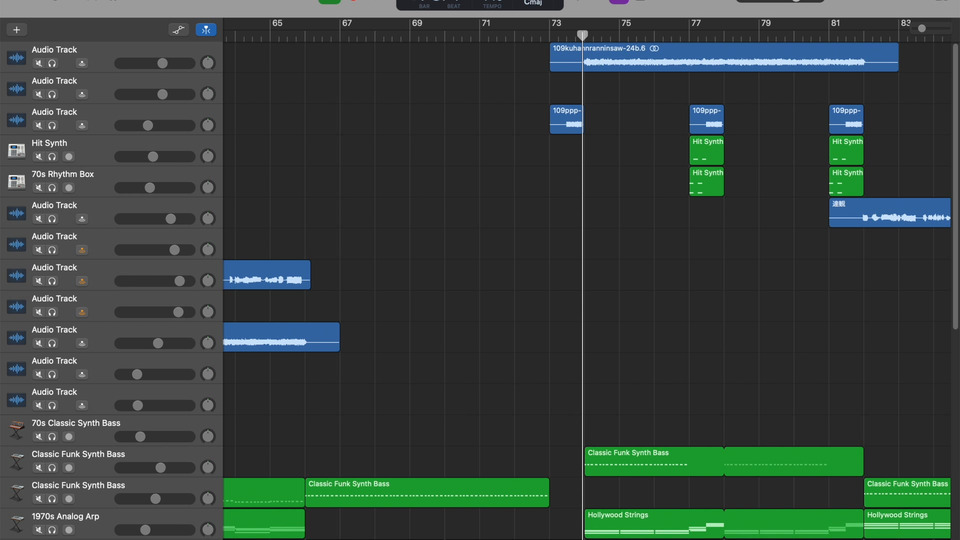
Task: Select the 70s Classic Synth Bass keyboard icon
Action: (17, 430)
